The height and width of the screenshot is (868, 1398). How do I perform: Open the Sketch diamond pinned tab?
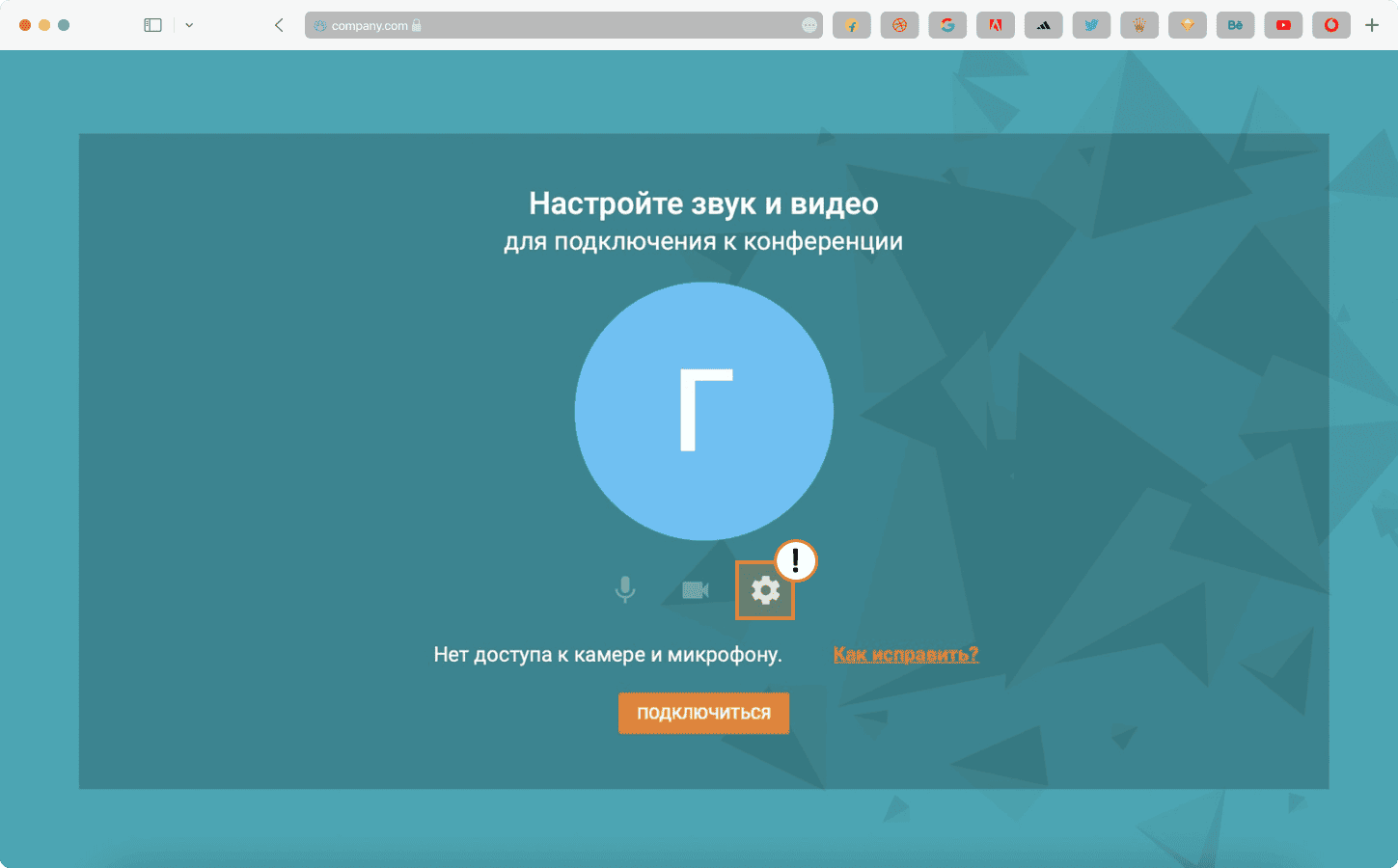click(1188, 25)
